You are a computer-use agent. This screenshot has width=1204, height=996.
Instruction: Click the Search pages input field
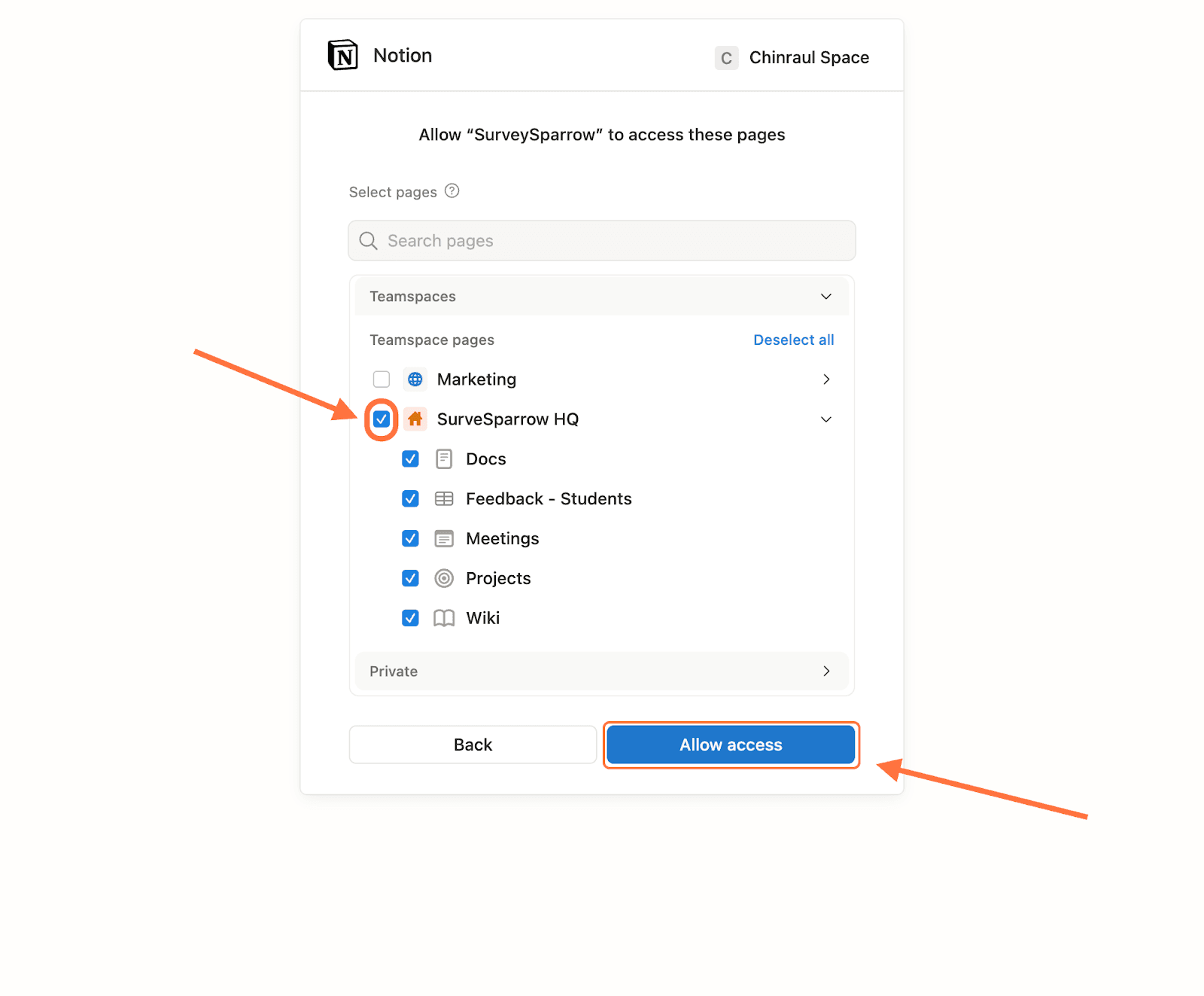pyautogui.click(x=602, y=241)
